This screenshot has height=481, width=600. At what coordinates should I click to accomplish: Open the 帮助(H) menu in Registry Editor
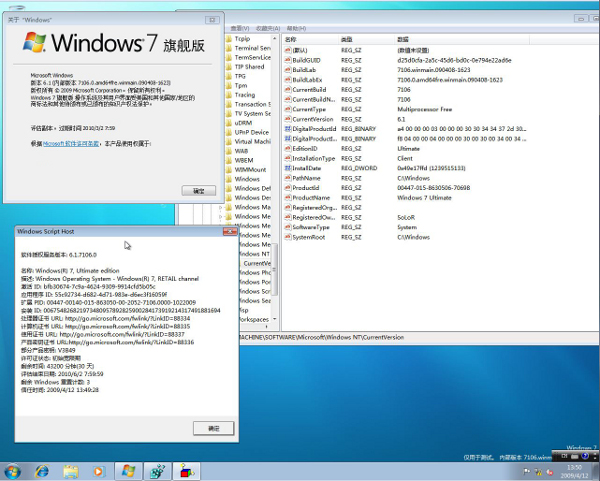tap(296, 28)
